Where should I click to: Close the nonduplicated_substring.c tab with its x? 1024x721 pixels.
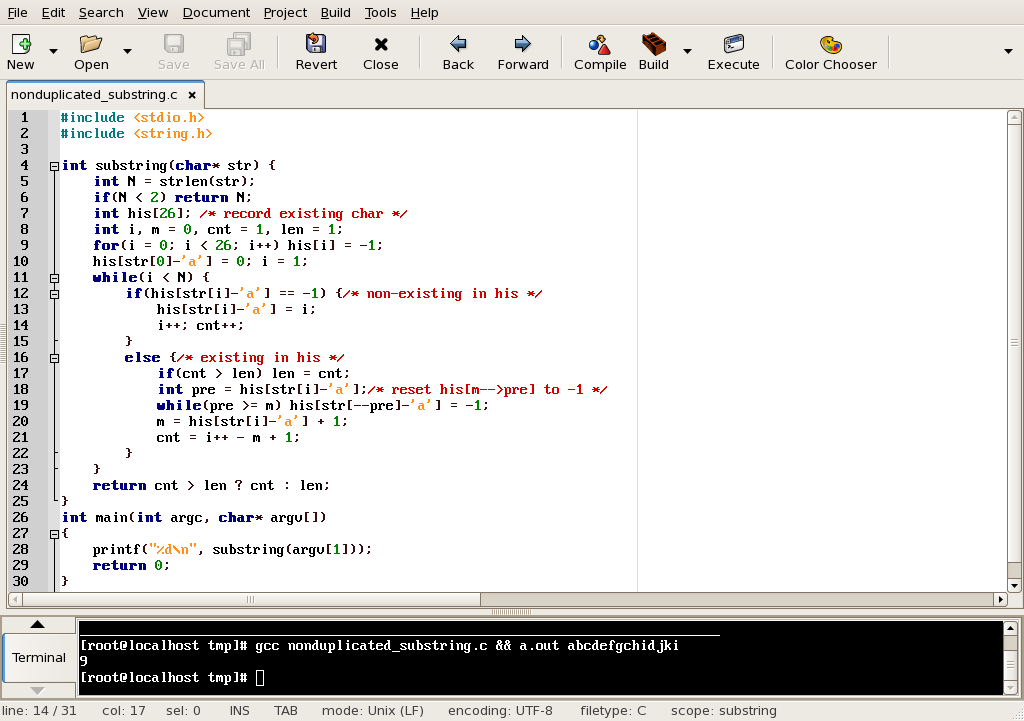coord(192,95)
